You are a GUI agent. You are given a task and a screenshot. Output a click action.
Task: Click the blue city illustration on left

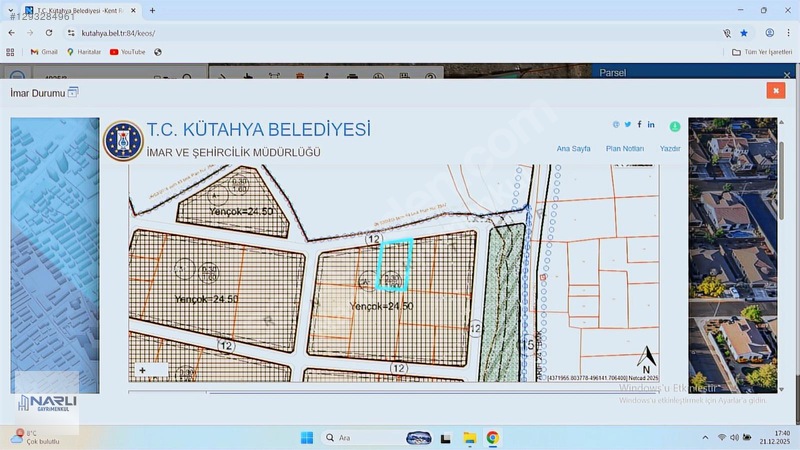click(x=55, y=255)
